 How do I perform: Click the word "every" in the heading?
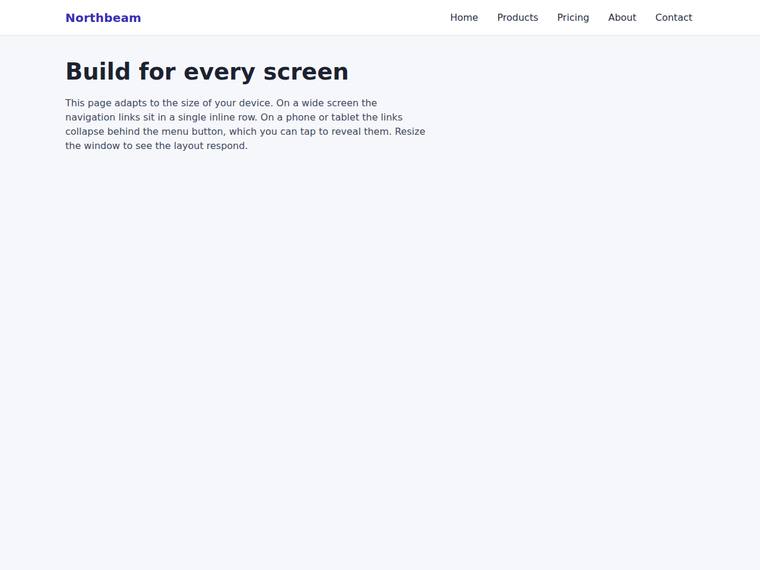219,73
